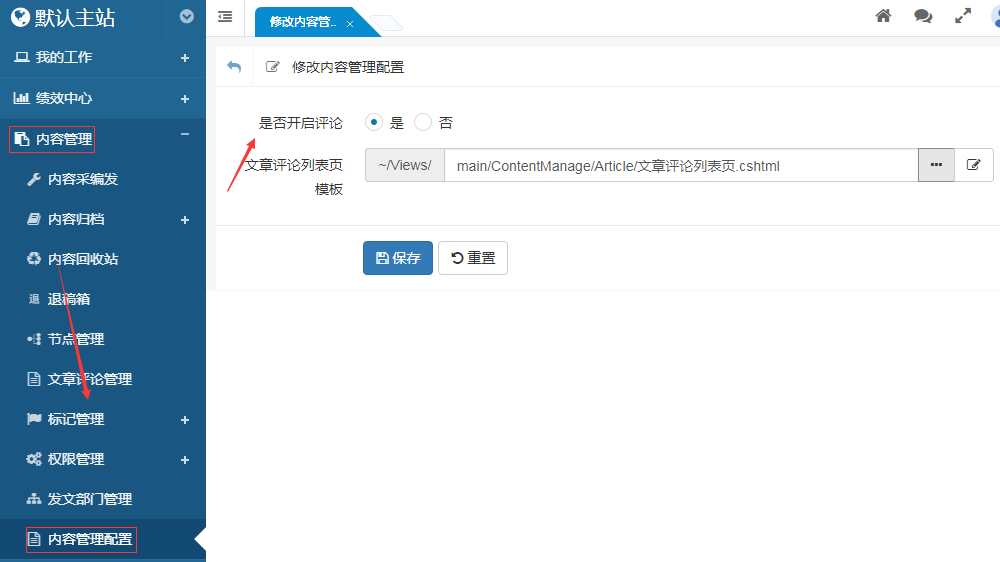Expand the 绩效中心 section
The image size is (1000, 562).
[x=185, y=99]
